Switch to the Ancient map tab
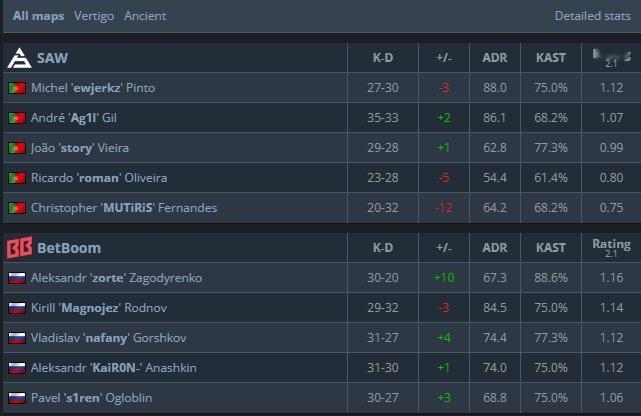 click(145, 16)
